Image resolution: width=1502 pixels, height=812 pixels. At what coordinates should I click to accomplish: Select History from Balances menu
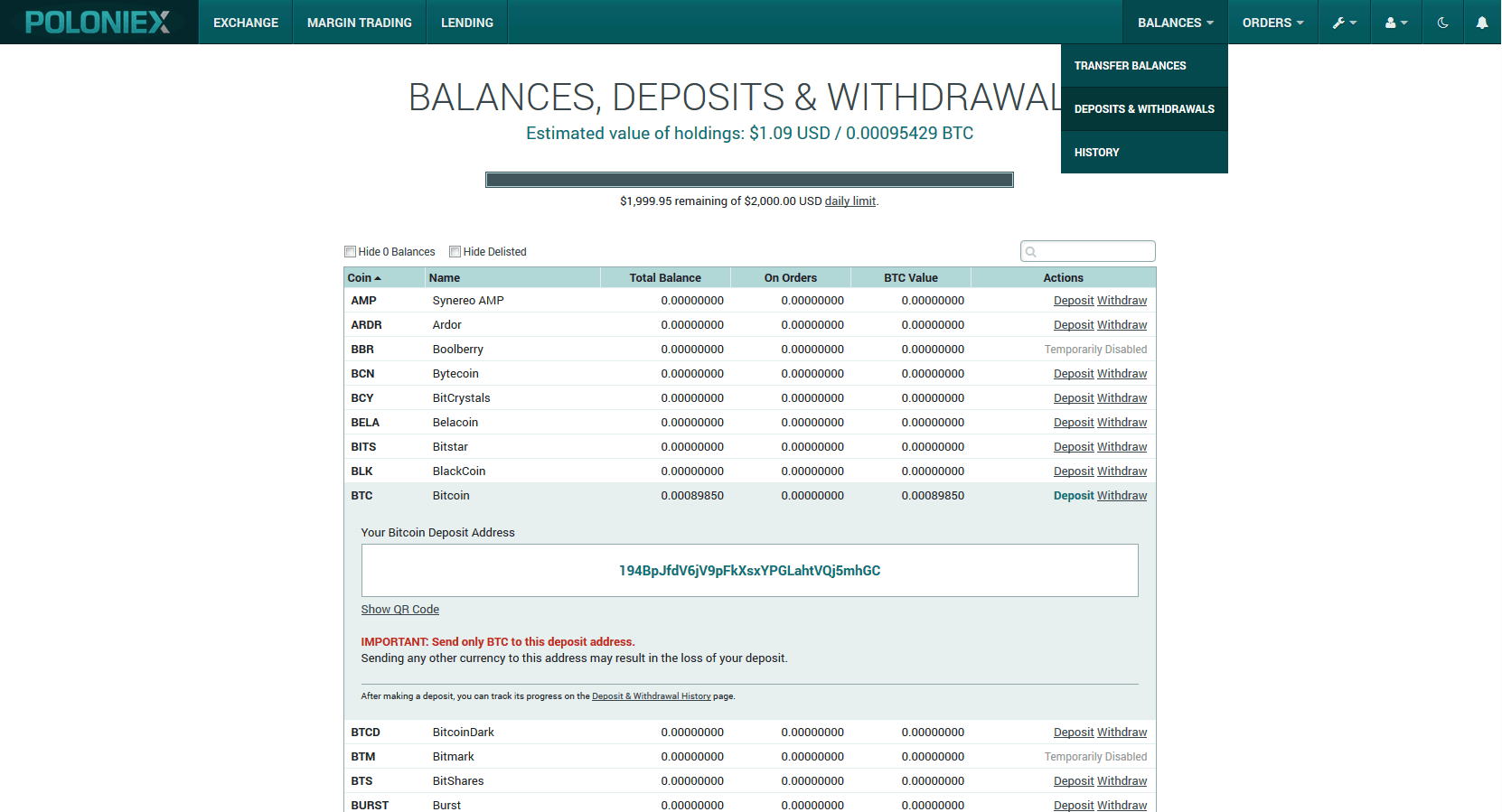click(x=1096, y=153)
